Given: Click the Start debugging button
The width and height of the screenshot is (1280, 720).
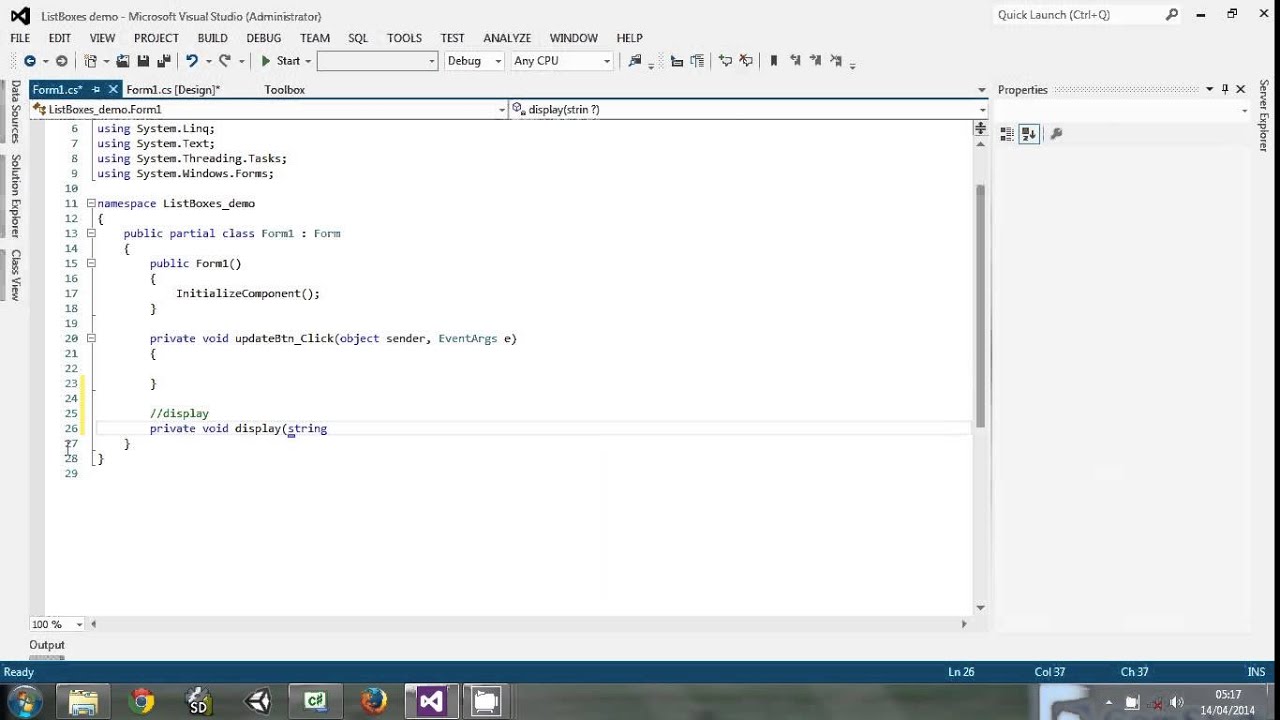Looking at the screenshot, I should point(281,61).
